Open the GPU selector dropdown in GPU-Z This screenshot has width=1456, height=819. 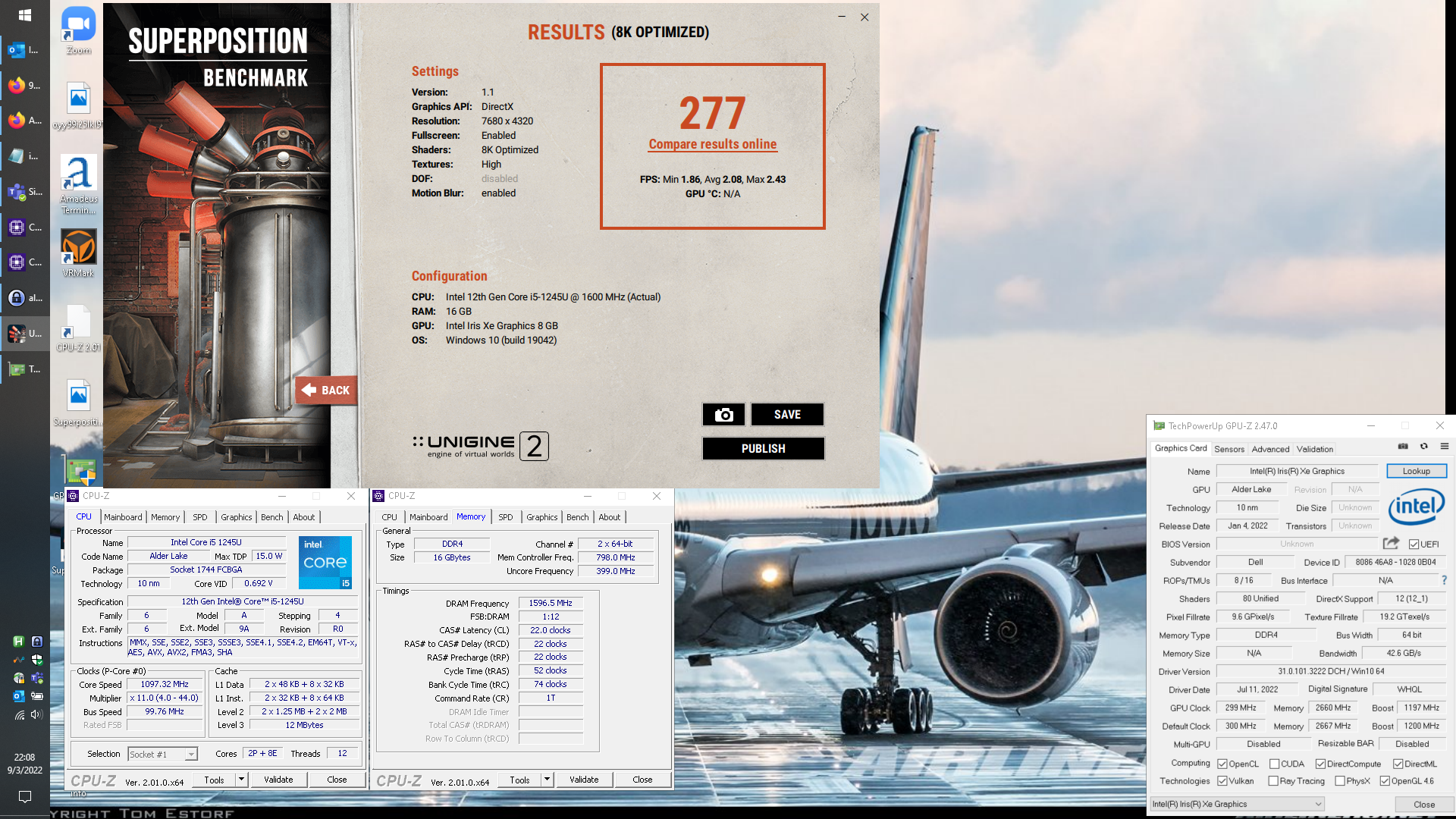[x=1238, y=804]
